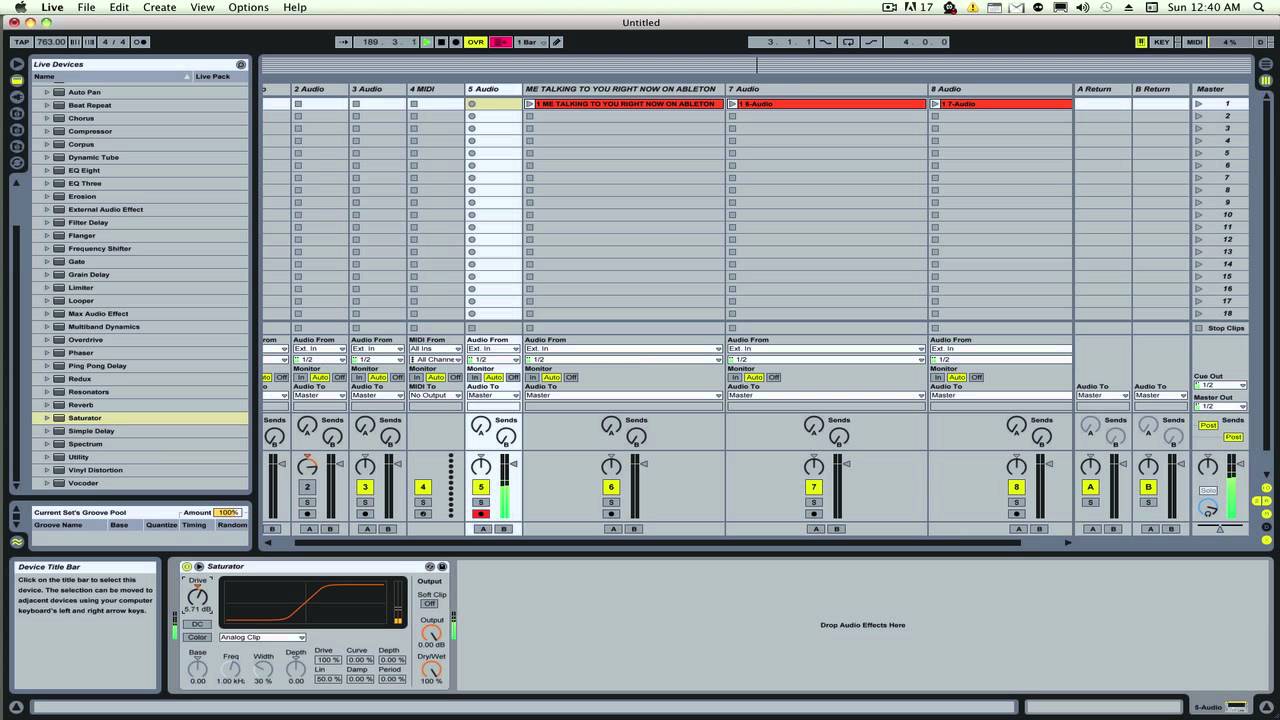Open the Edit menu
This screenshot has width=1280, height=720.
(119, 7)
